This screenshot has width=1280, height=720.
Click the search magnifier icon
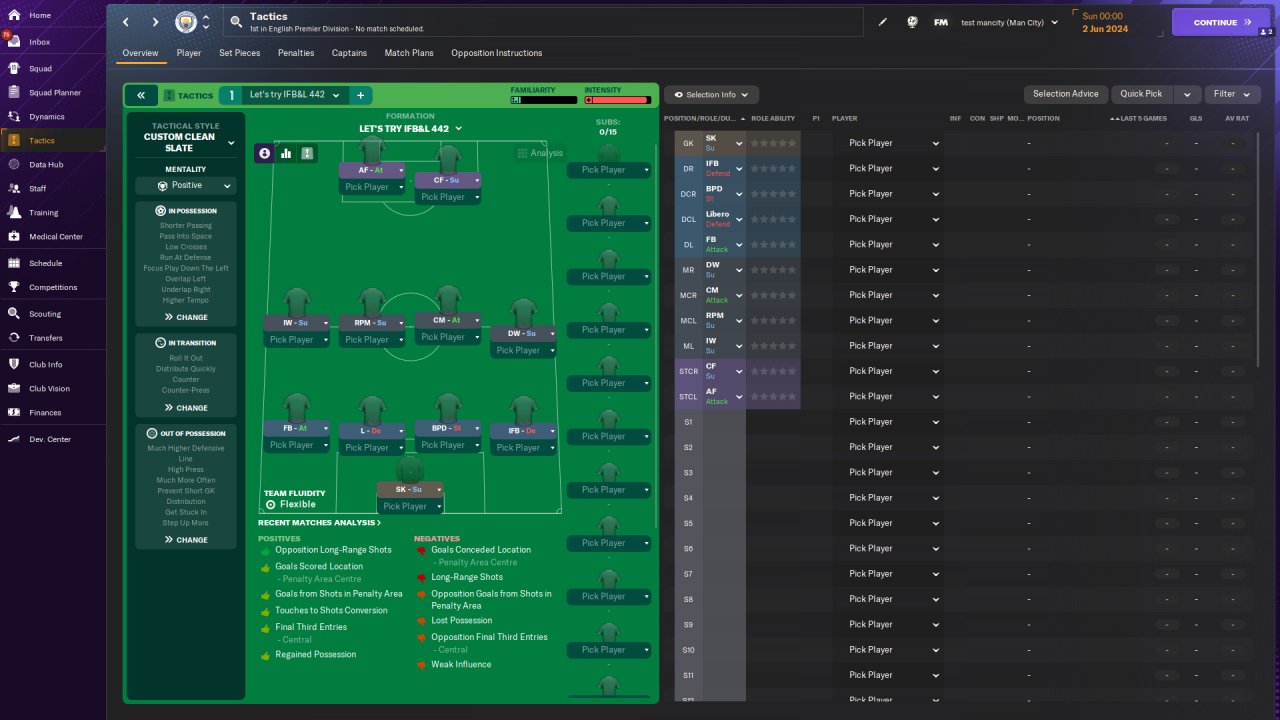pyautogui.click(x=236, y=21)
